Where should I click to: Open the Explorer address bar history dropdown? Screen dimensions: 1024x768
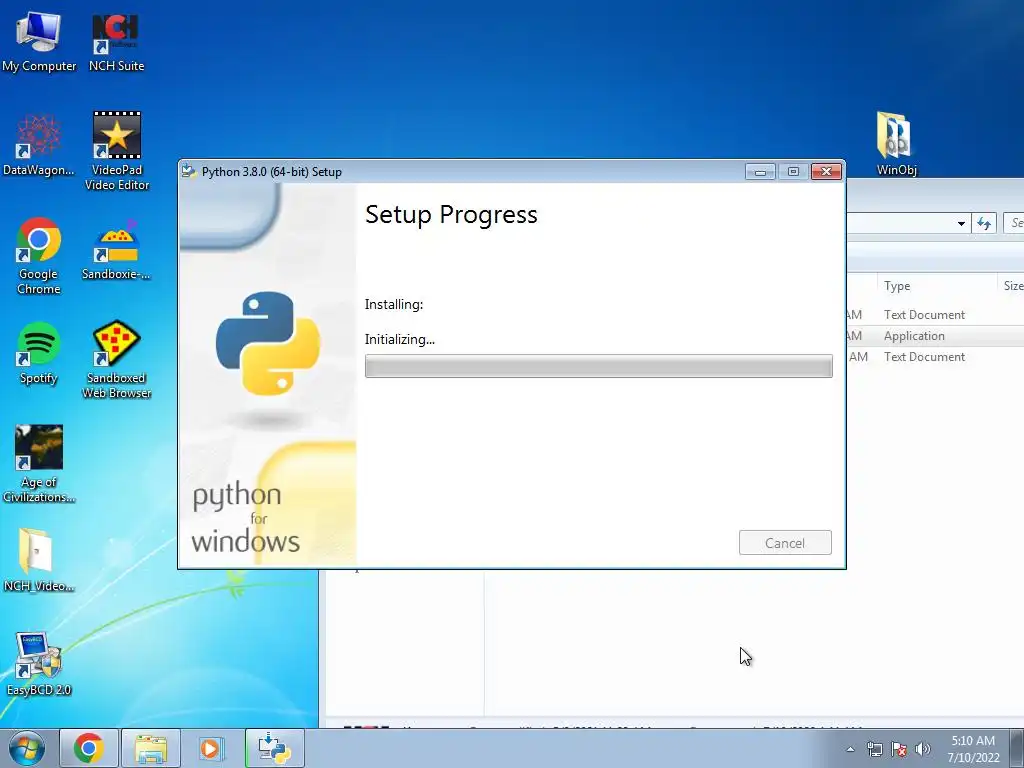[x=961, y=223]
